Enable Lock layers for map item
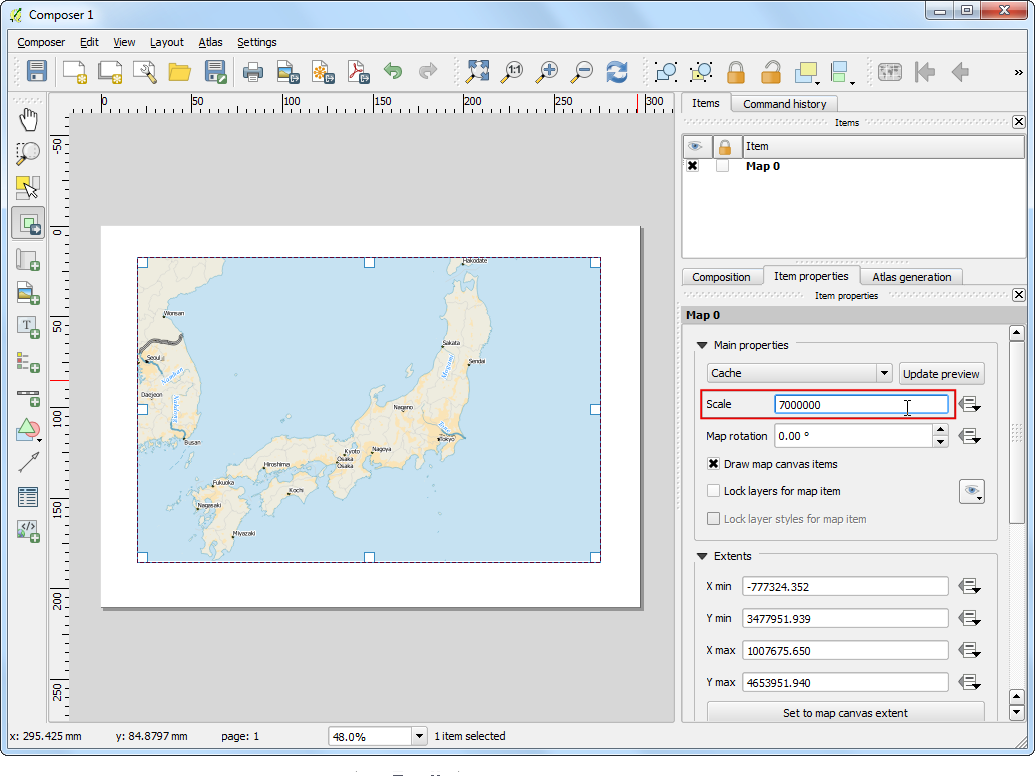 click(x=714, y=491)
